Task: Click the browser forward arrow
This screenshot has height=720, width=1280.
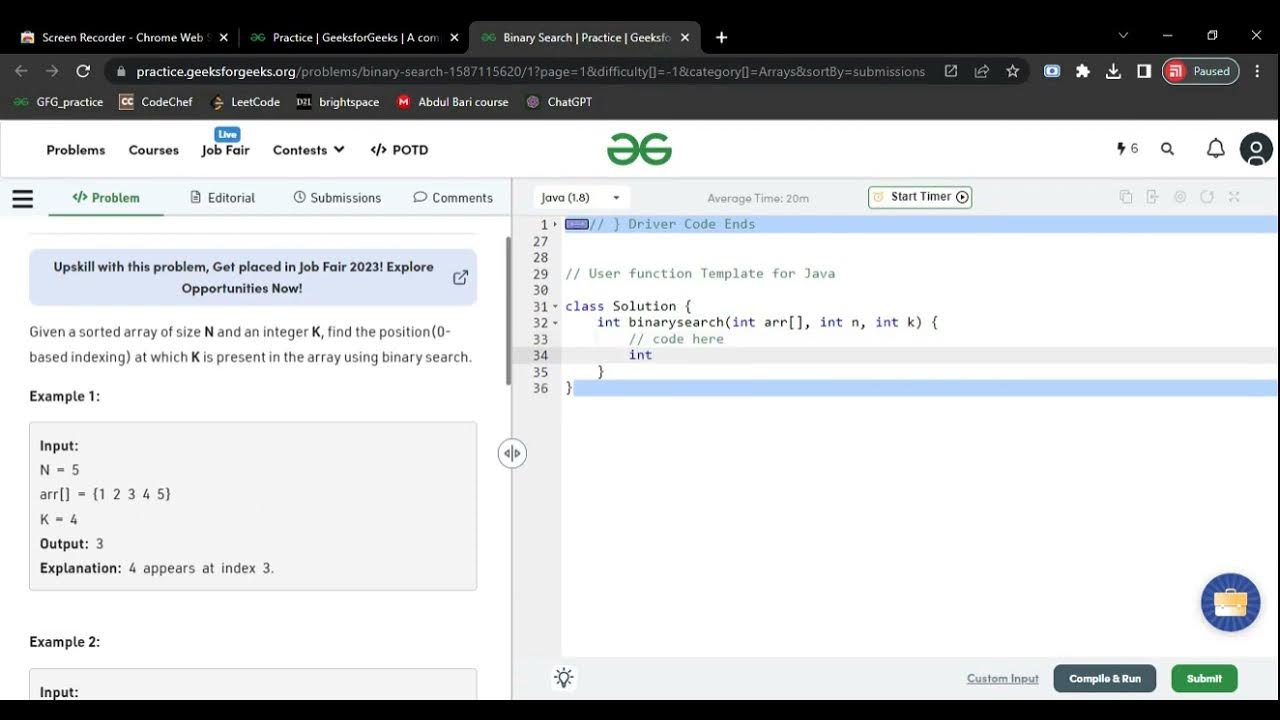Action: click(x=52, y=71)
